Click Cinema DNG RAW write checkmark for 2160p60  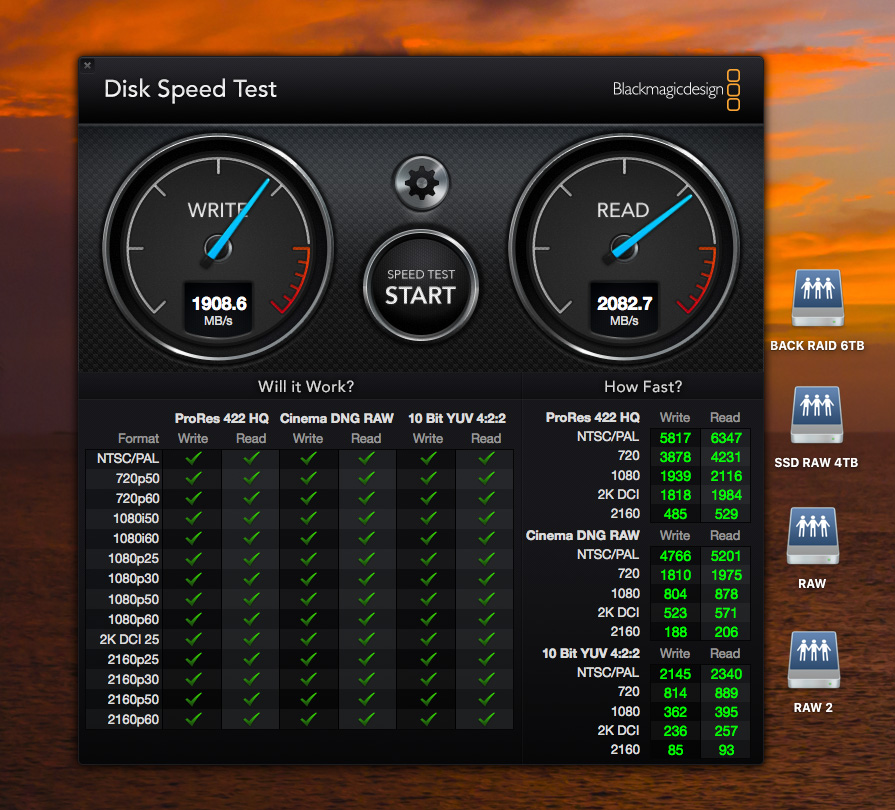pos(308,719)
